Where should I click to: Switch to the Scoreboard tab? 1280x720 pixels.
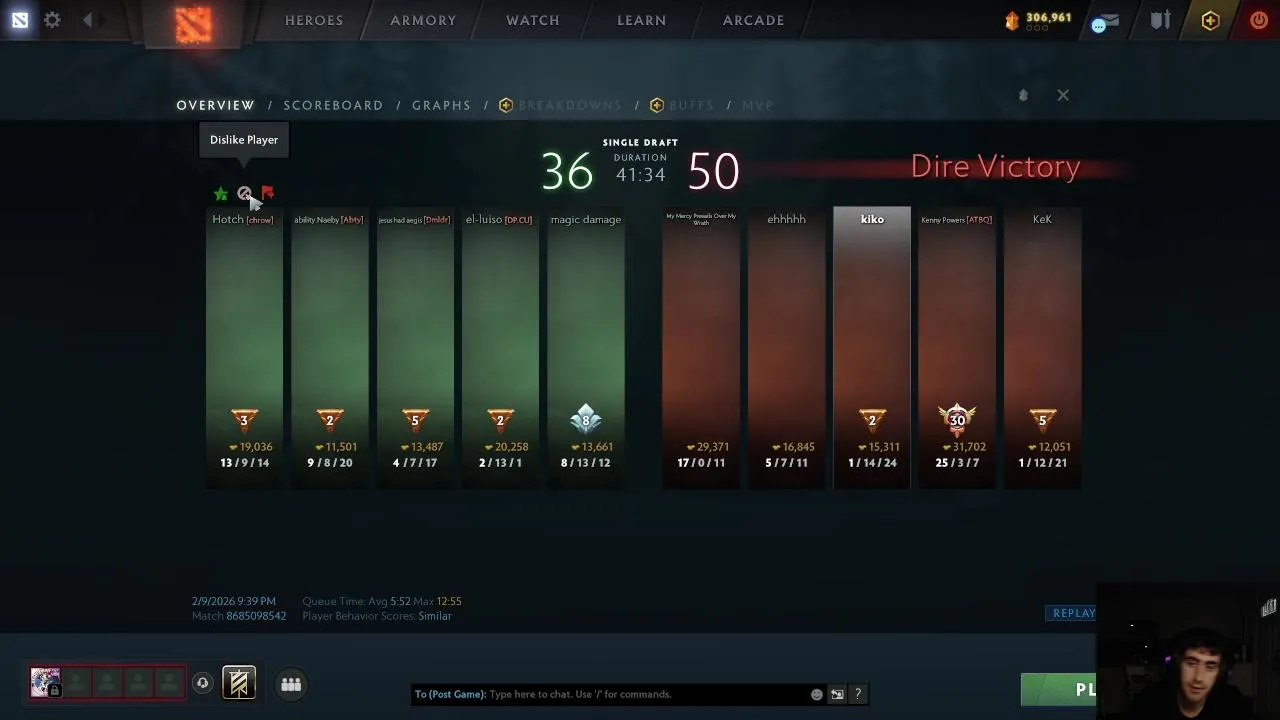pos(333,105)
